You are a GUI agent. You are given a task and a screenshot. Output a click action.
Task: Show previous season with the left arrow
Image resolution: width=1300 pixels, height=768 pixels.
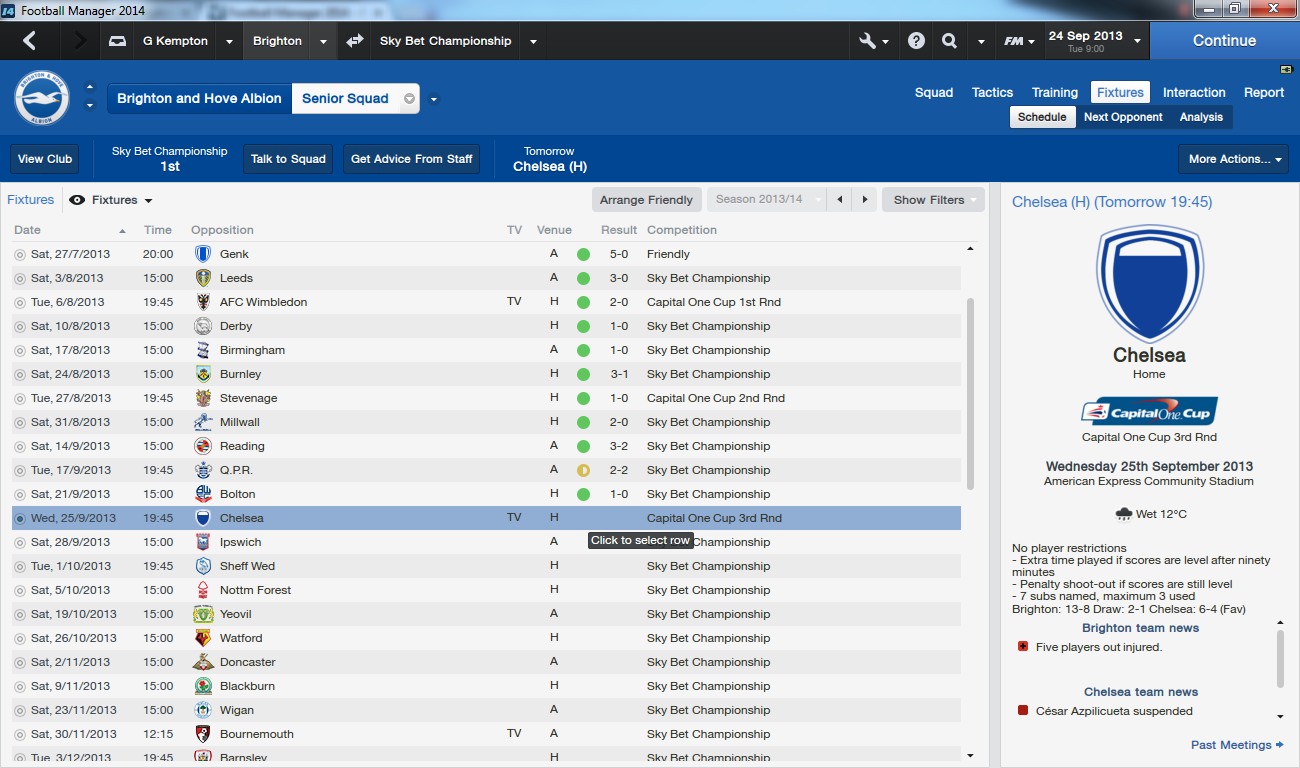[x=840, y=200]
